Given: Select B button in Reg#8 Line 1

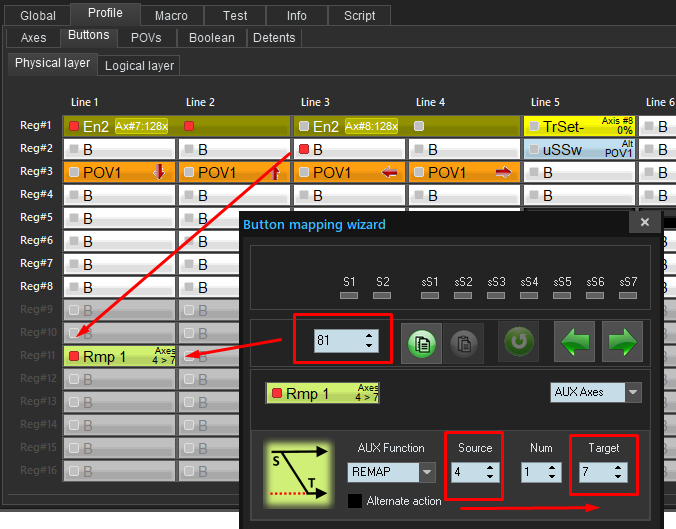Looking at the screenshot, I should click(119, 287).
